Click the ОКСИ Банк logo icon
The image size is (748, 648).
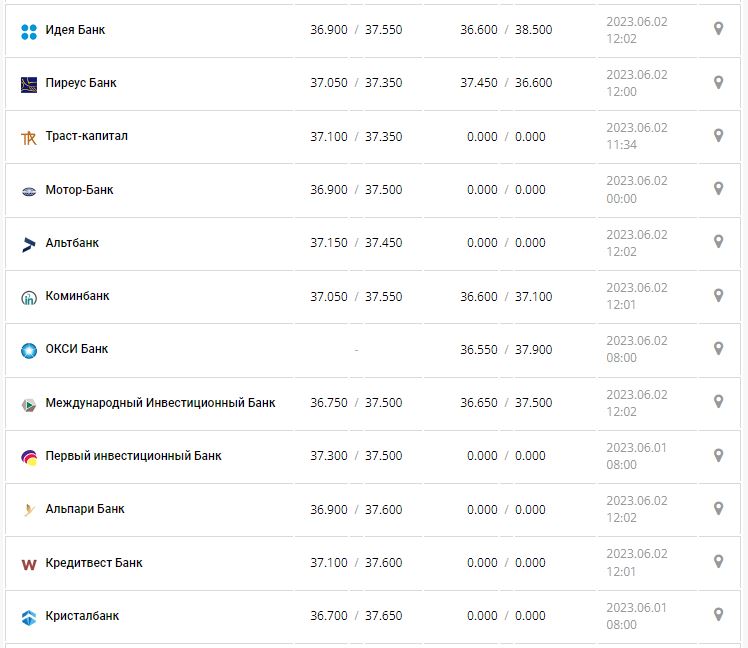click(28, 350)
